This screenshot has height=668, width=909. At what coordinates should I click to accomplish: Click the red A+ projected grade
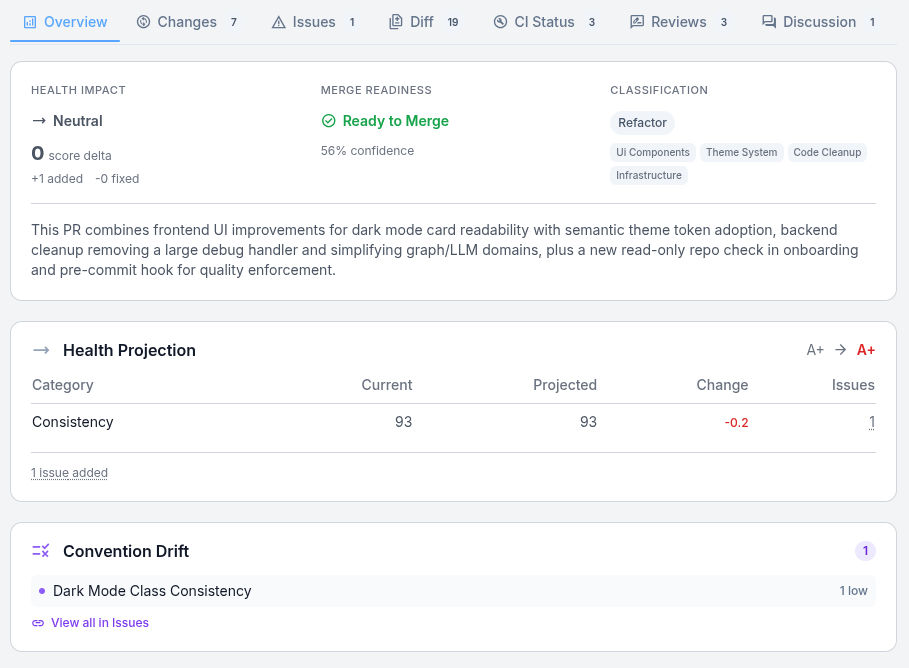click(x=865, y=350)
